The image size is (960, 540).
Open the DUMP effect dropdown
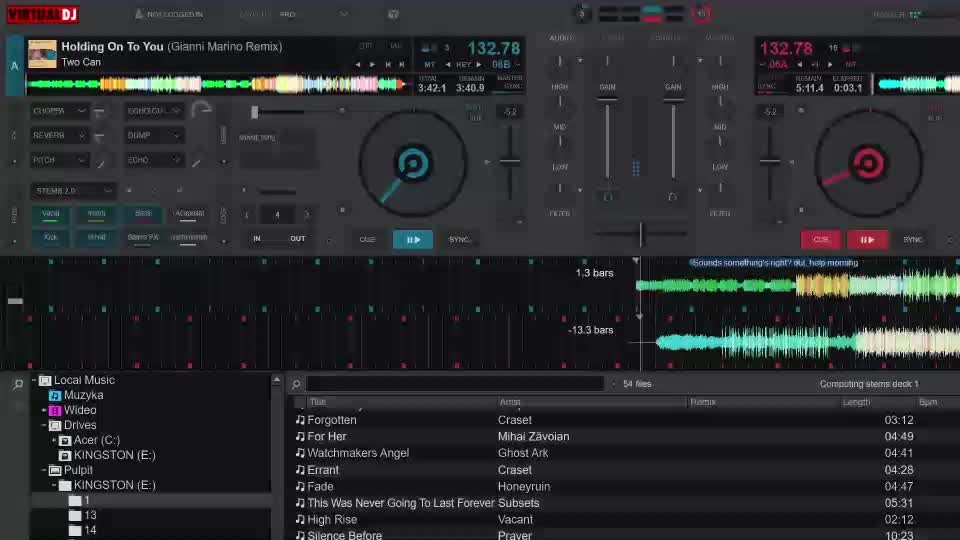coord(153,135)
